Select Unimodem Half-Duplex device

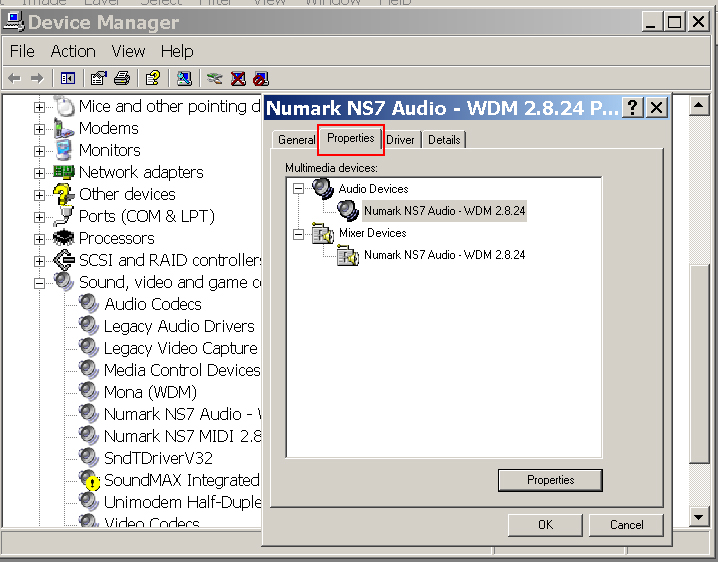click(x=183, y=502)
